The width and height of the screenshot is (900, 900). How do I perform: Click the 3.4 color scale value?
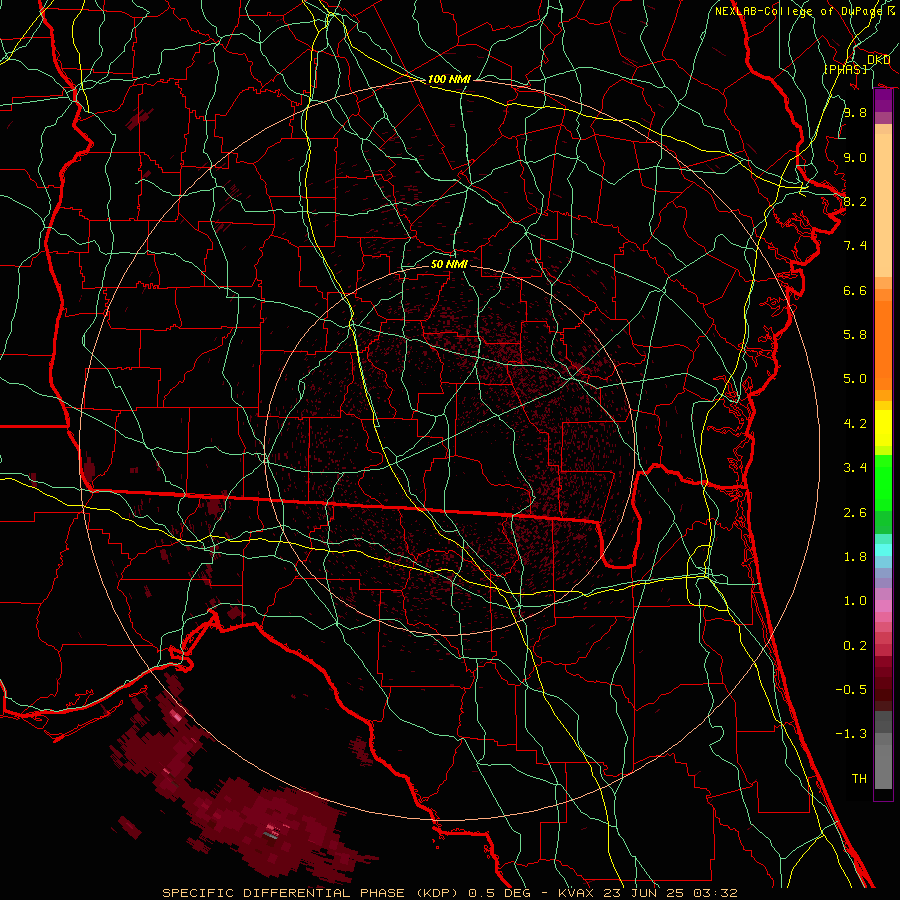click(x=855, y=468)
